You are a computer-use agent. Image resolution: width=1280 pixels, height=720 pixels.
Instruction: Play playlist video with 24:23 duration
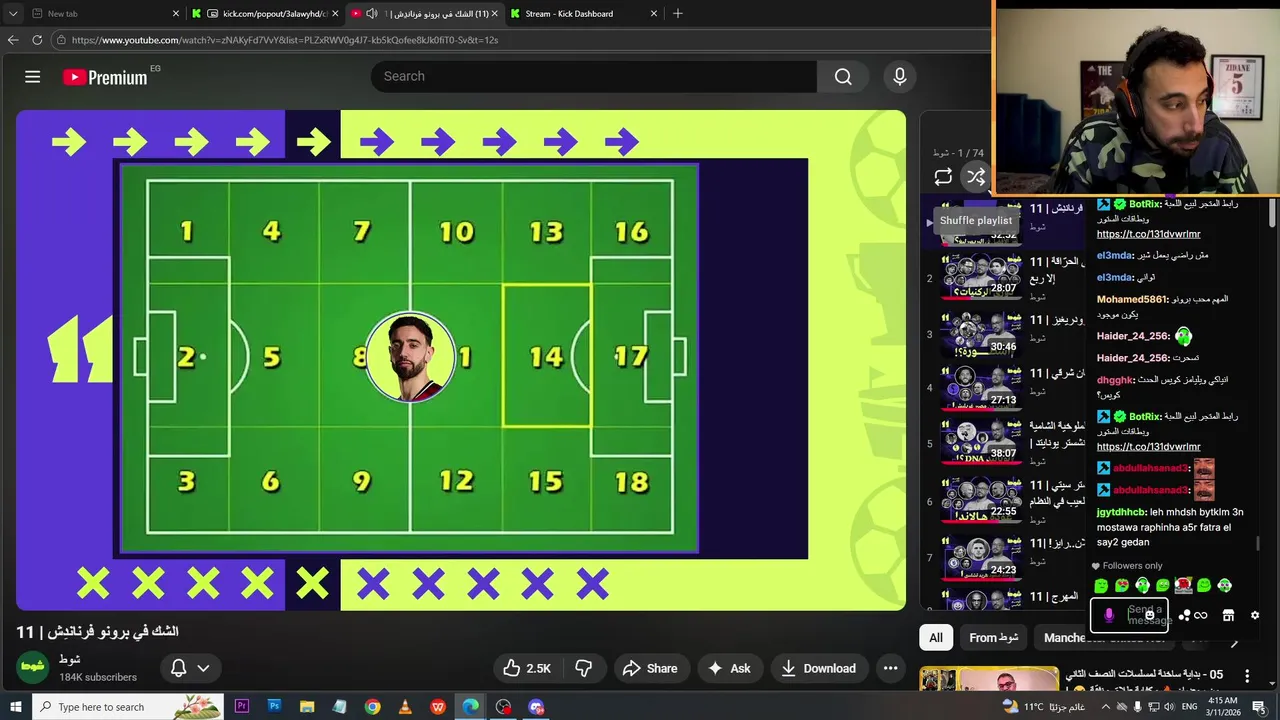point(980,557)
